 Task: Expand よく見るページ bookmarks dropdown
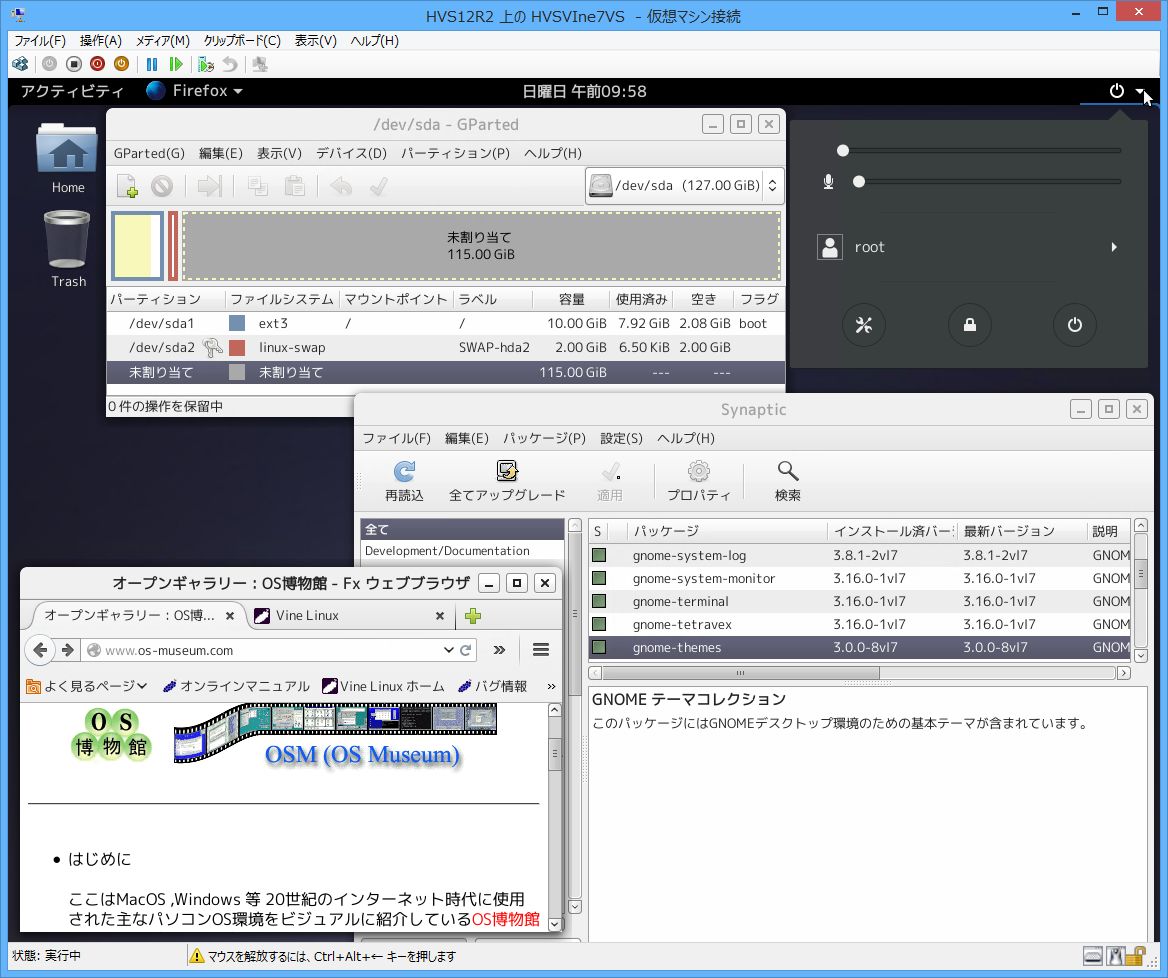[x=87, y=686]
